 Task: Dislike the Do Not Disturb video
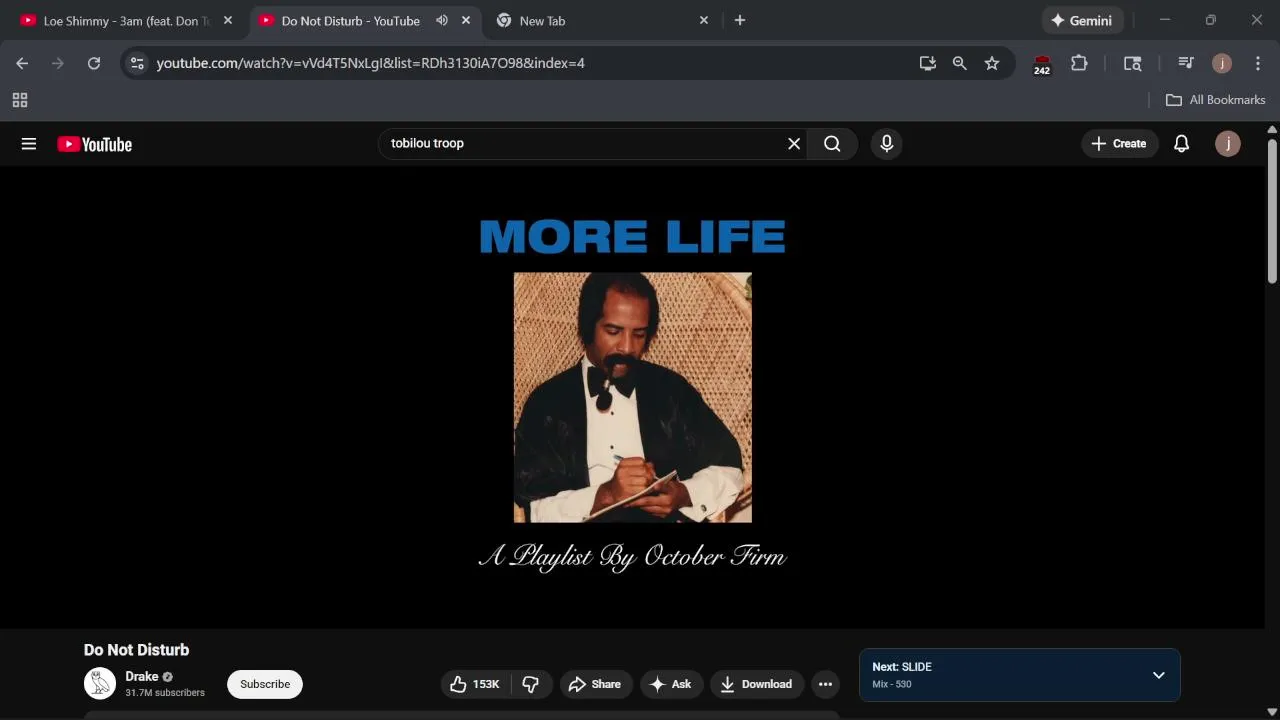(531, 684)
